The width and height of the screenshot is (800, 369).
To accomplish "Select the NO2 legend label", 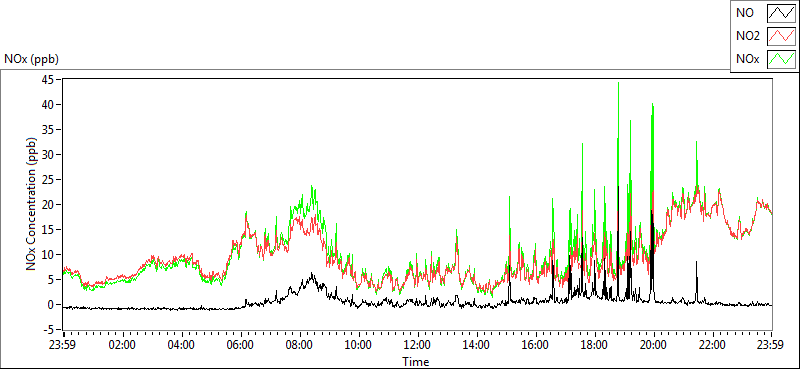I will [747, 37].
